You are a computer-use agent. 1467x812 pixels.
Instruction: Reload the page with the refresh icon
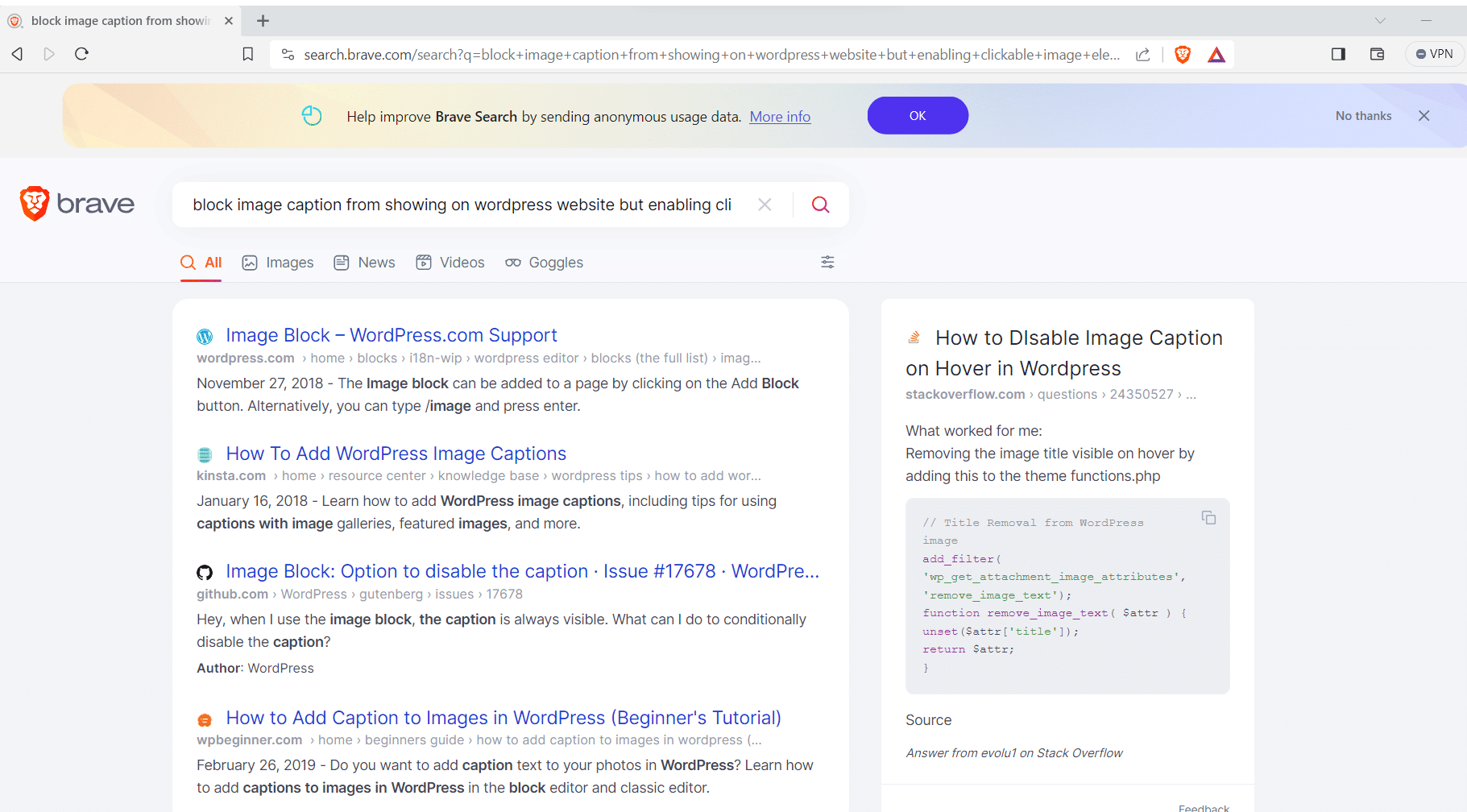click(x=81, y=54)
